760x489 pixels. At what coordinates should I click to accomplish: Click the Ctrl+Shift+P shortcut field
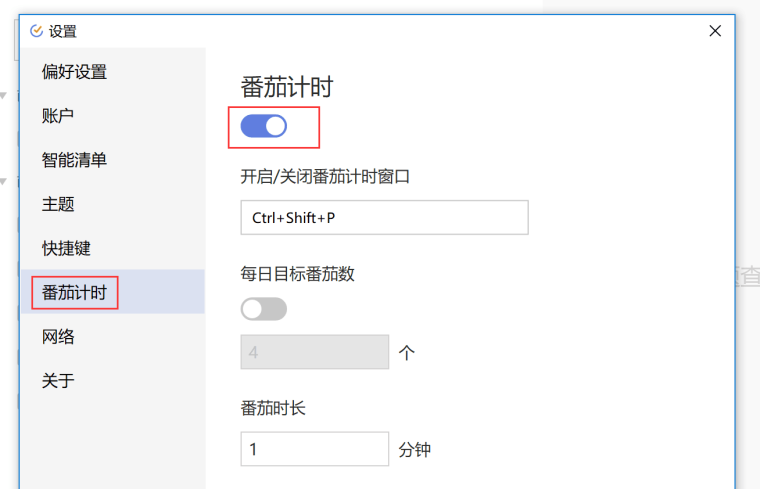click(x=384, y=217)
